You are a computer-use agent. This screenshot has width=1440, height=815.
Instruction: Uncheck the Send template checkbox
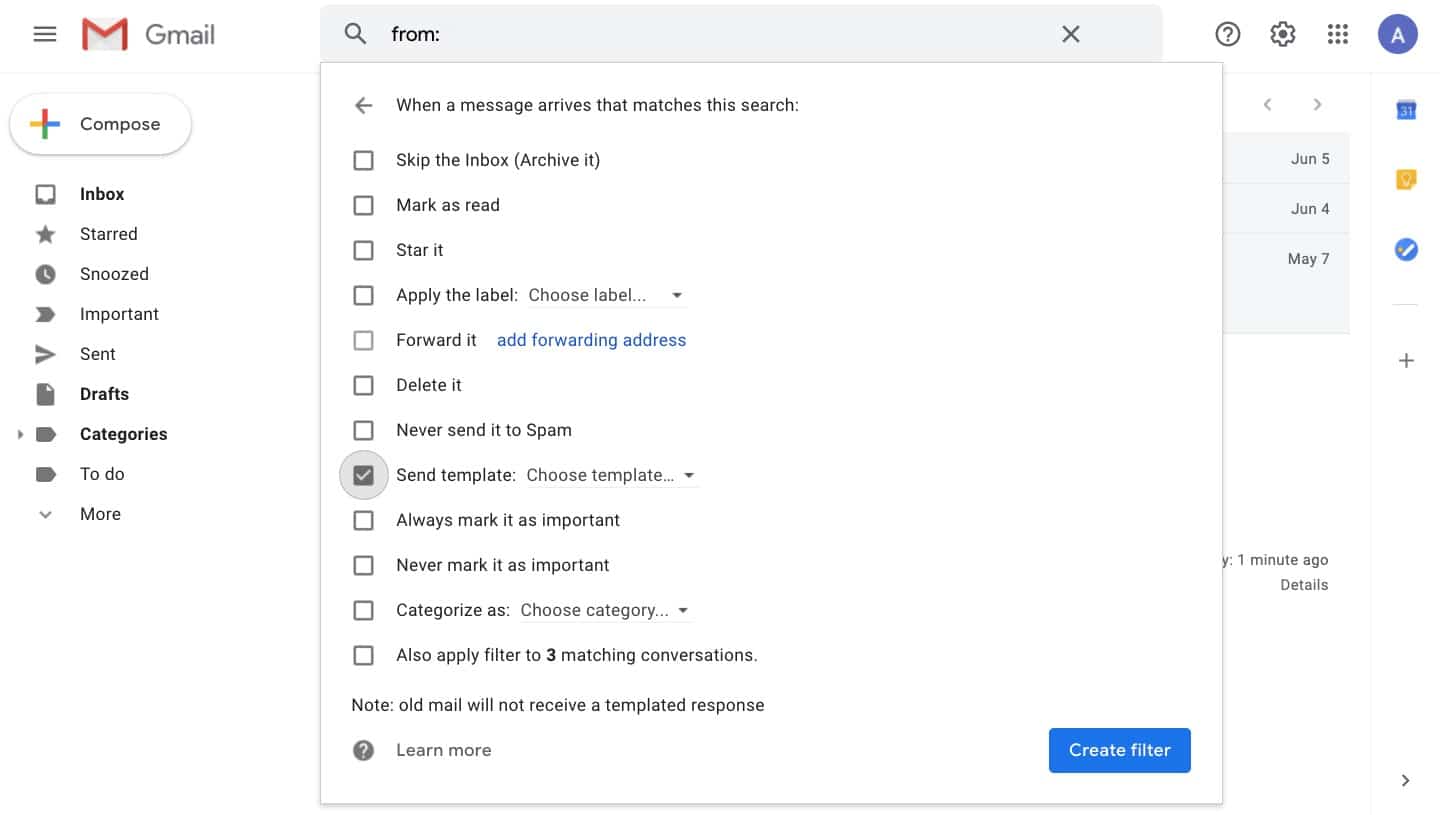coord(364,475)
